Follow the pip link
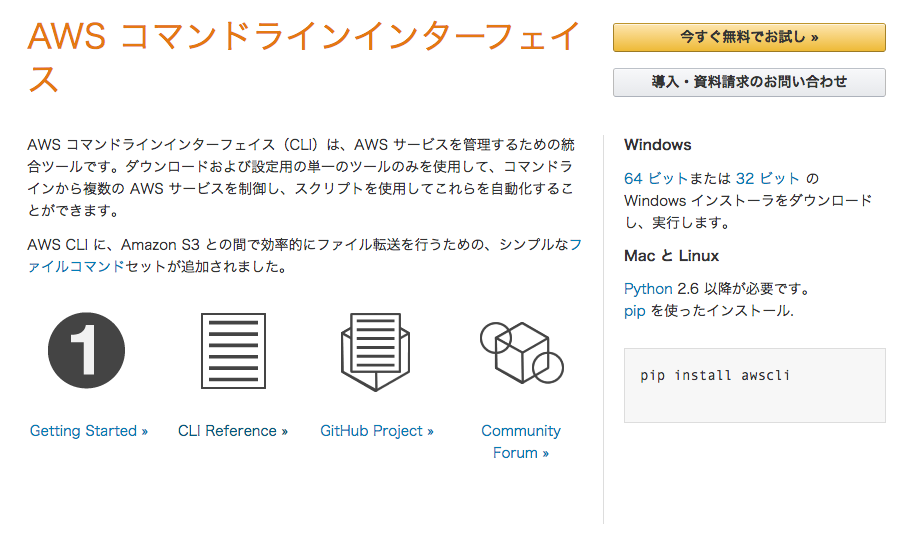 [634, 311]
